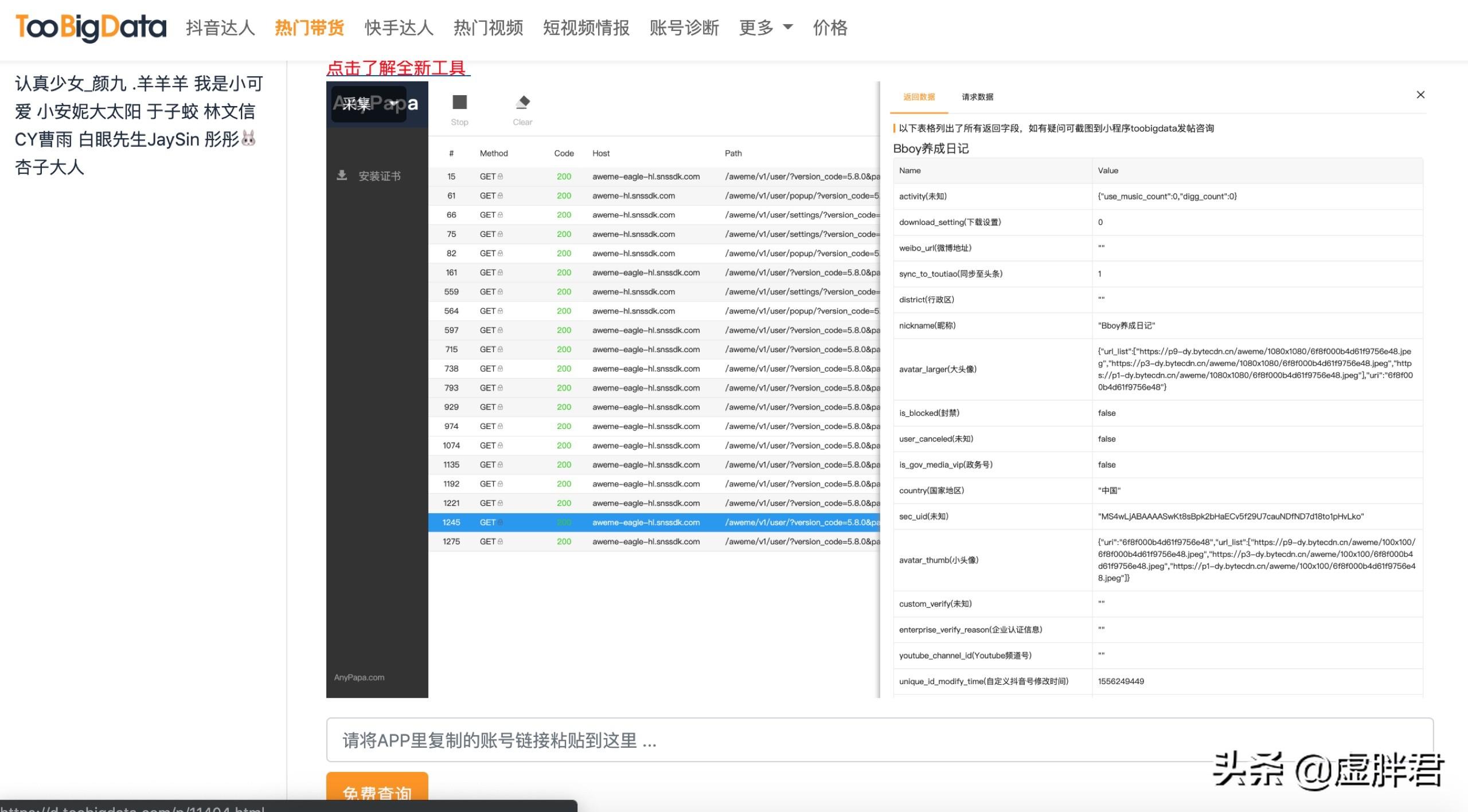Click the 杏子大人 name in sidebar
Screen dimensions: 1468x812
[49, 167]
